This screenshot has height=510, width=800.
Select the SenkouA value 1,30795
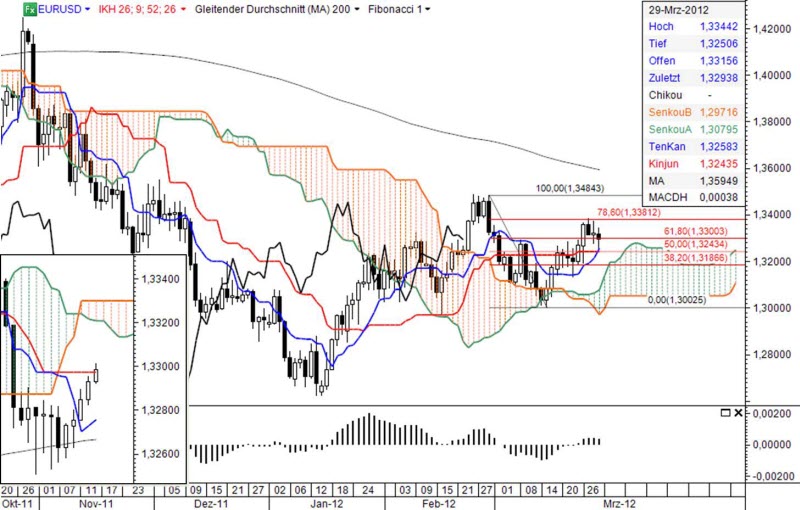719,130
